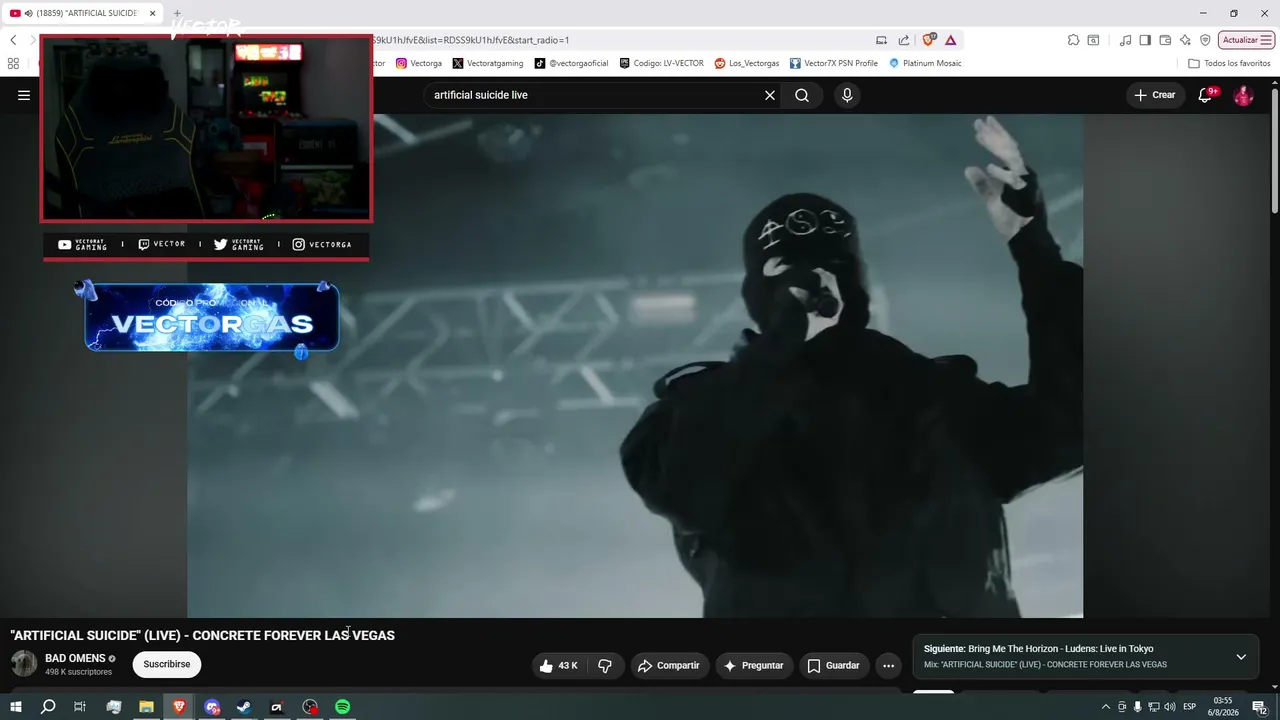
Task: Open Task View on the taskbar
Action: pos(80,707)
